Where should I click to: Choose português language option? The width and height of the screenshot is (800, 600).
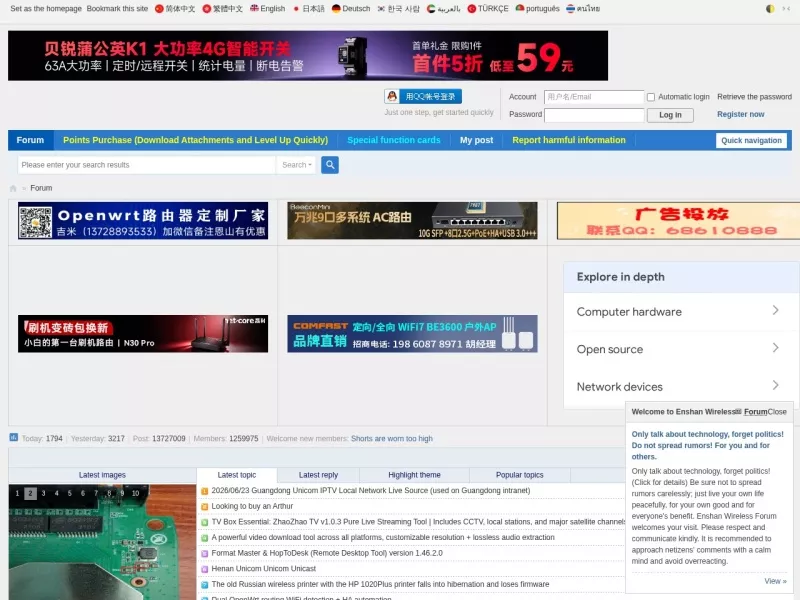[x=537, y=9]
